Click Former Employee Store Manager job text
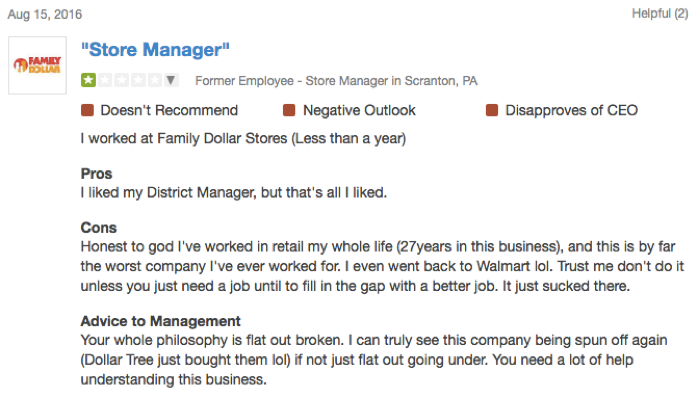 336,81
